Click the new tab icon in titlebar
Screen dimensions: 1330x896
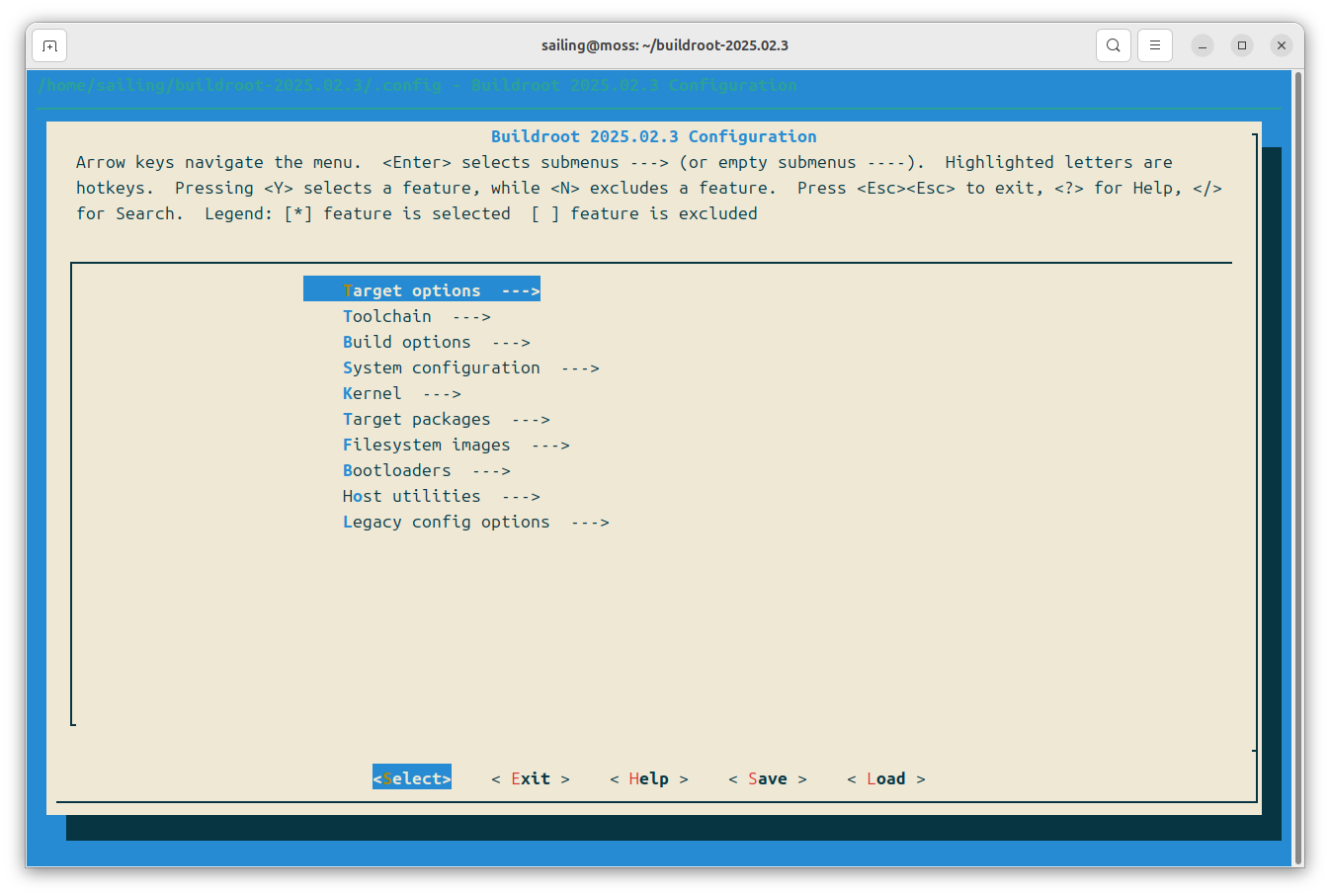click(49, 45)
